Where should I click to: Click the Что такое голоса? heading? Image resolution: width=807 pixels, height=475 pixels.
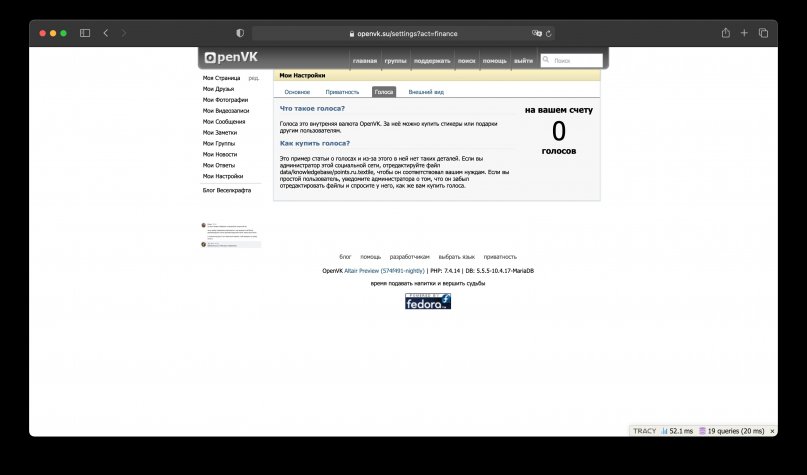[x=312, y=109]
